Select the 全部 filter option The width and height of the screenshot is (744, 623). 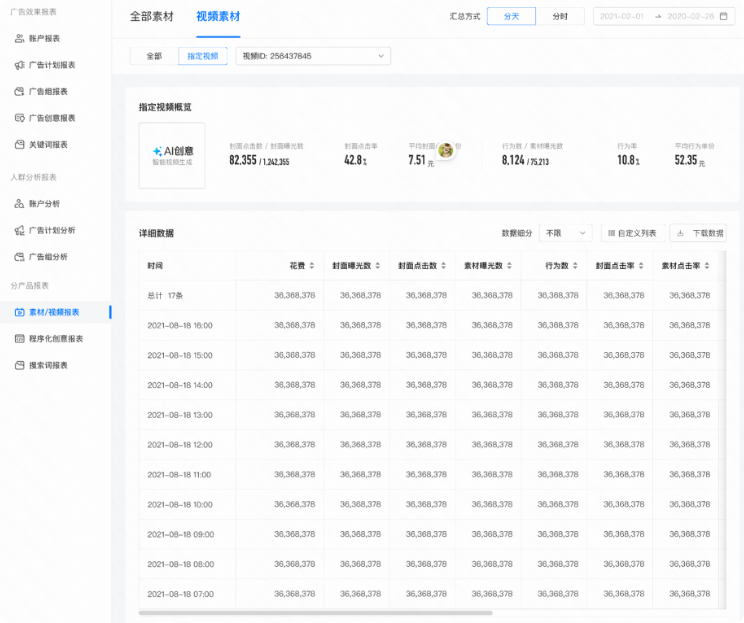pyautogui.click(x=154, y=56)
